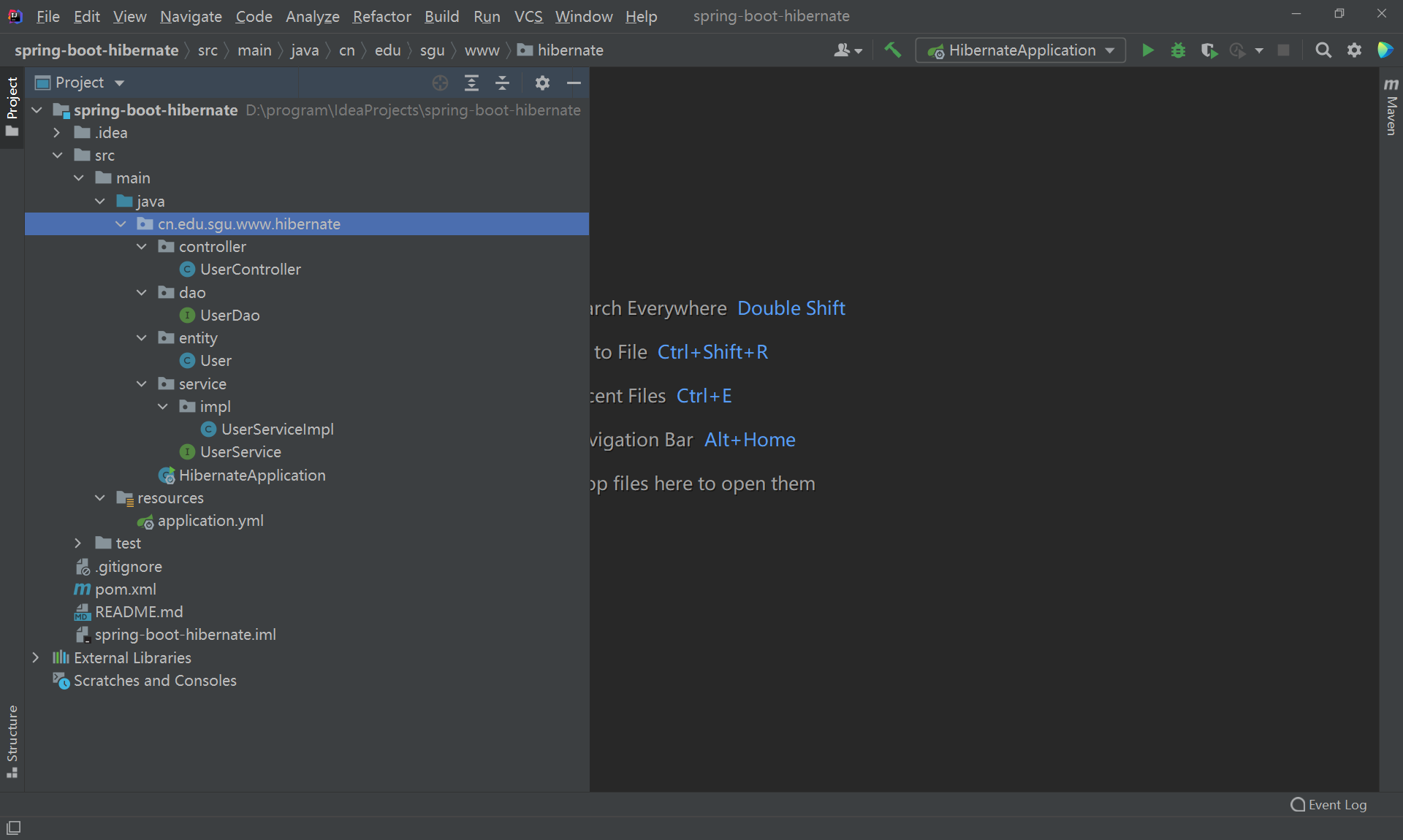Image resolution: width=1403 pixels, height=840 pixels.
Task: Collapse the controller package
Action: [x=142, y=247]
